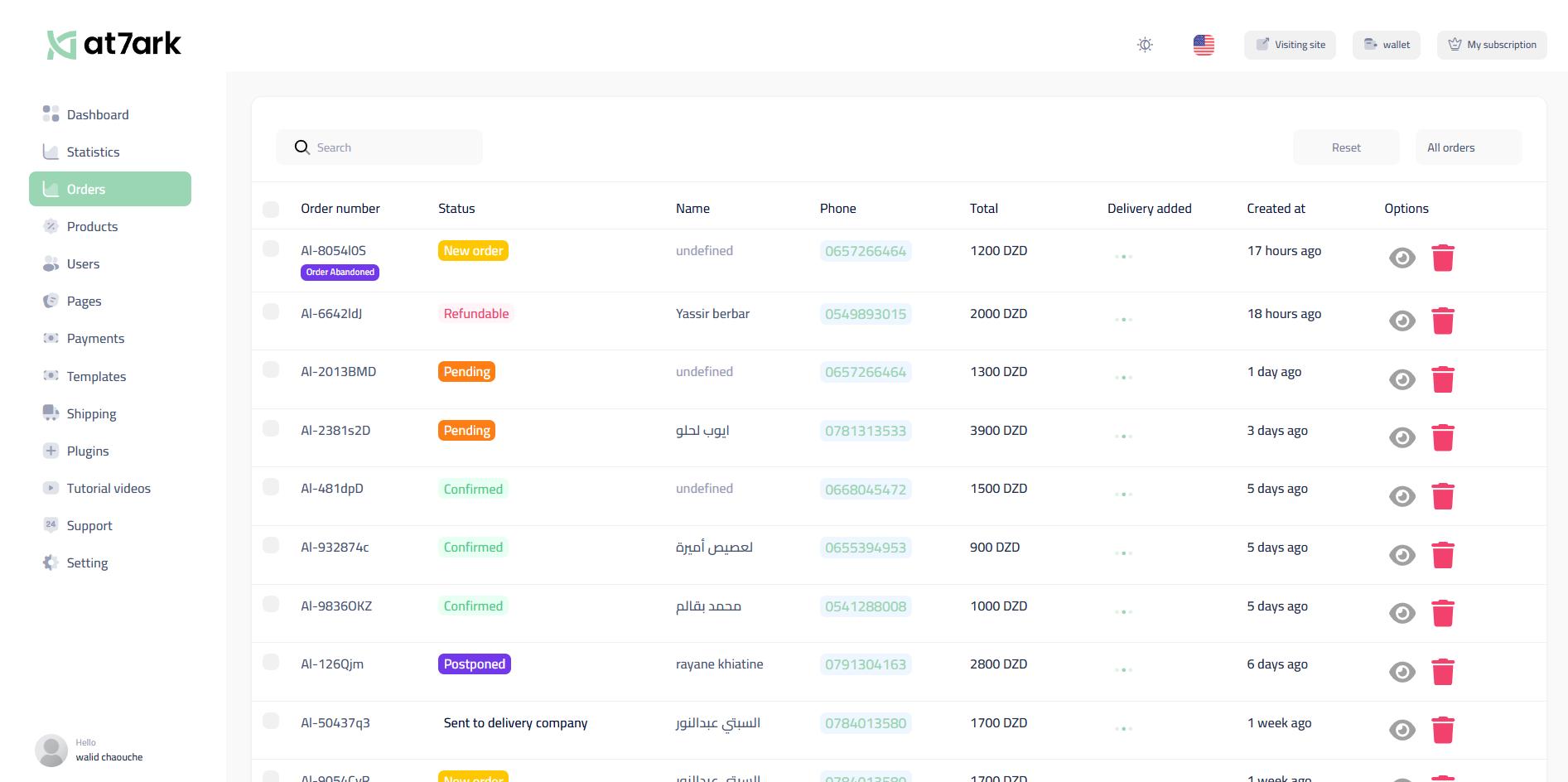Toggle the select-all checkbox in table header

point(271,209)
